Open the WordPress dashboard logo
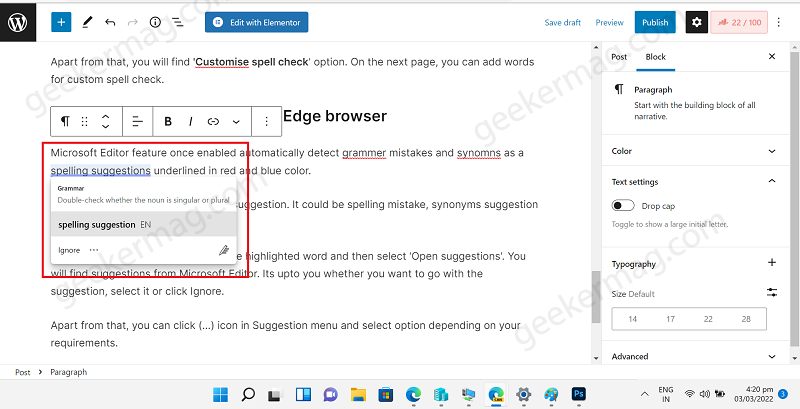The height and width of the screenshot is (409, 800). coord(18,23)
